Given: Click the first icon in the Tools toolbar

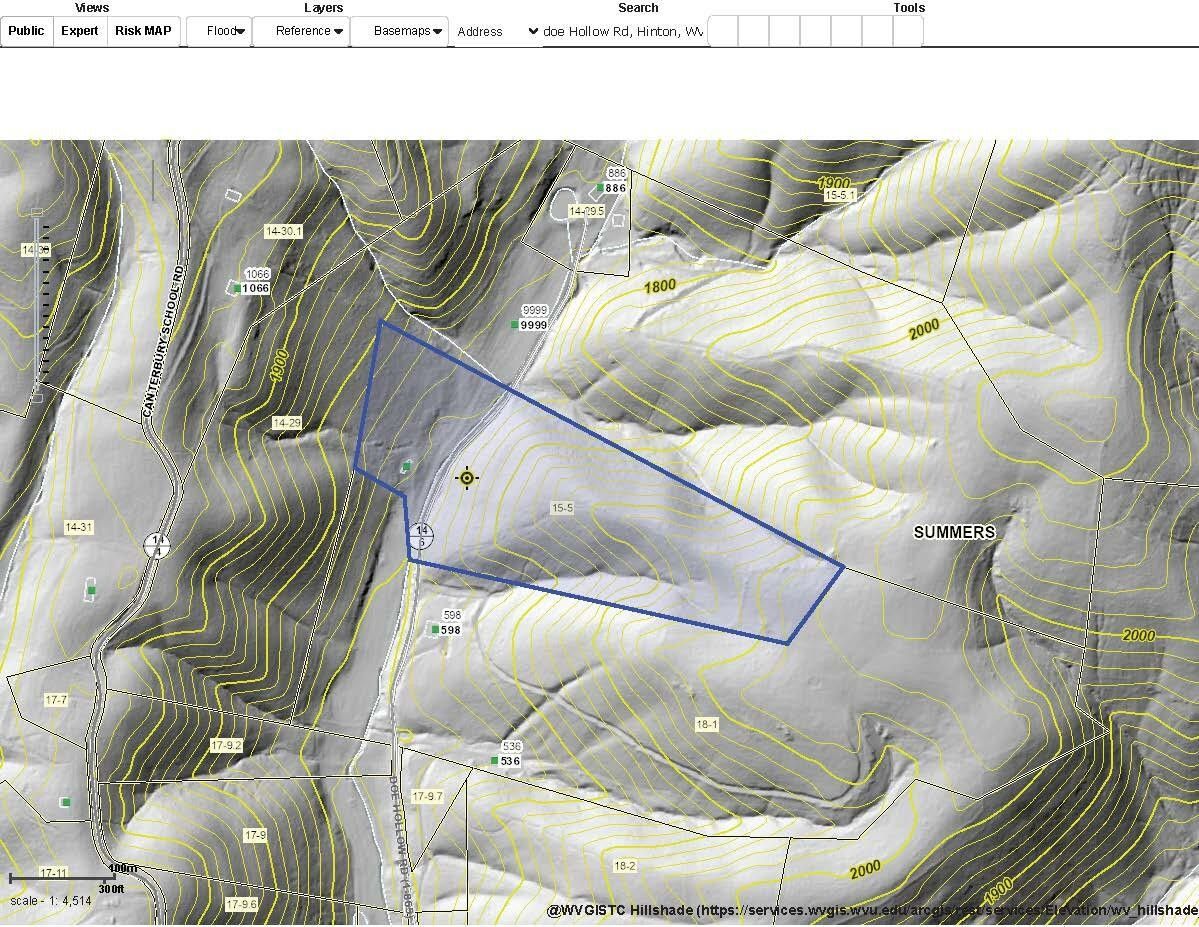Looking at the screenshot, I should 721,31.
